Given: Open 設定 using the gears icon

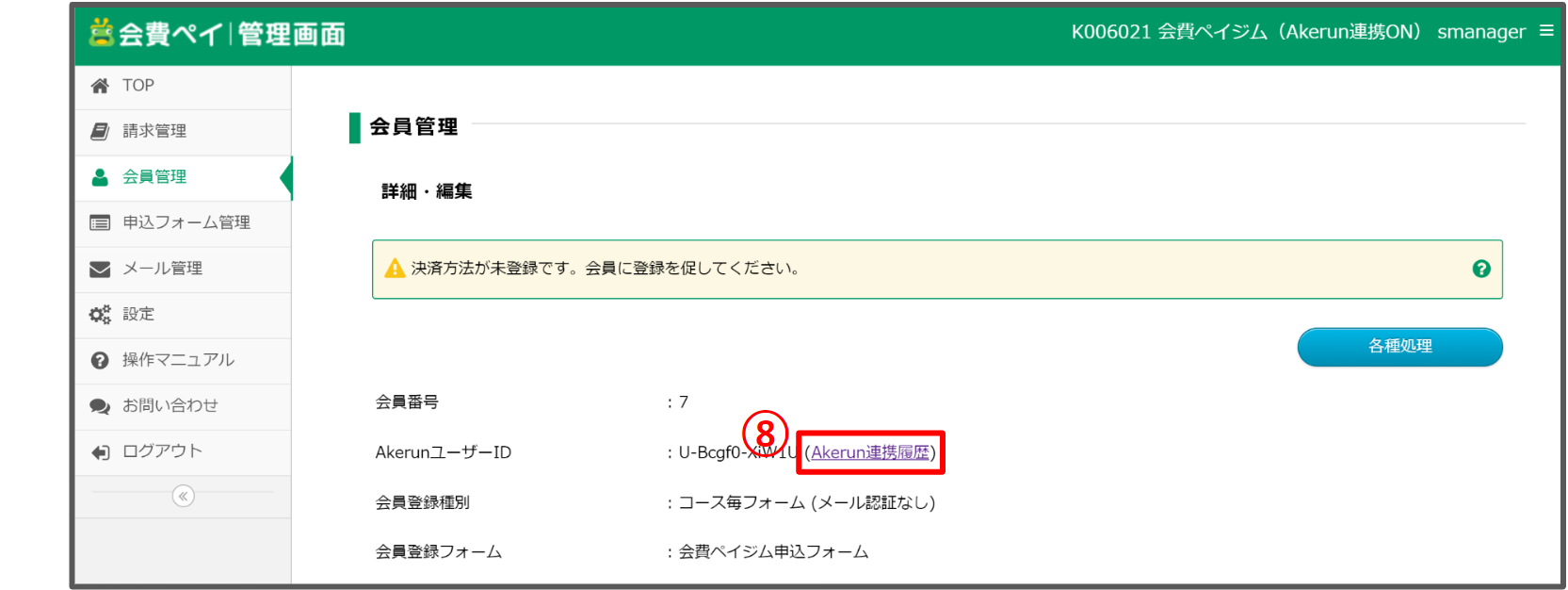Looking at the screenshot, I should click(x=100, y=315).
